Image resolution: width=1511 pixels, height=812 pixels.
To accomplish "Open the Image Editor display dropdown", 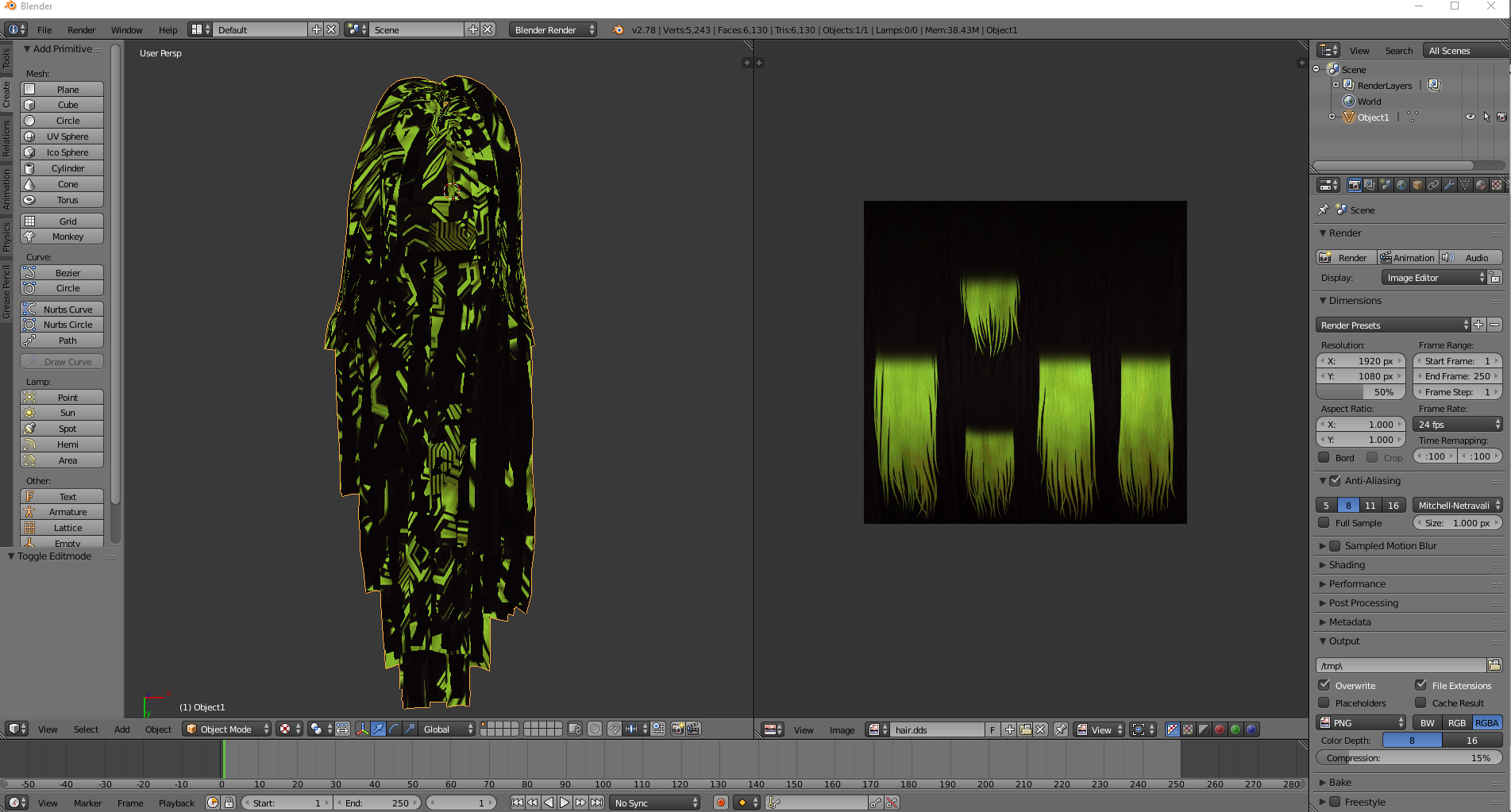I will pos(1434,277).
